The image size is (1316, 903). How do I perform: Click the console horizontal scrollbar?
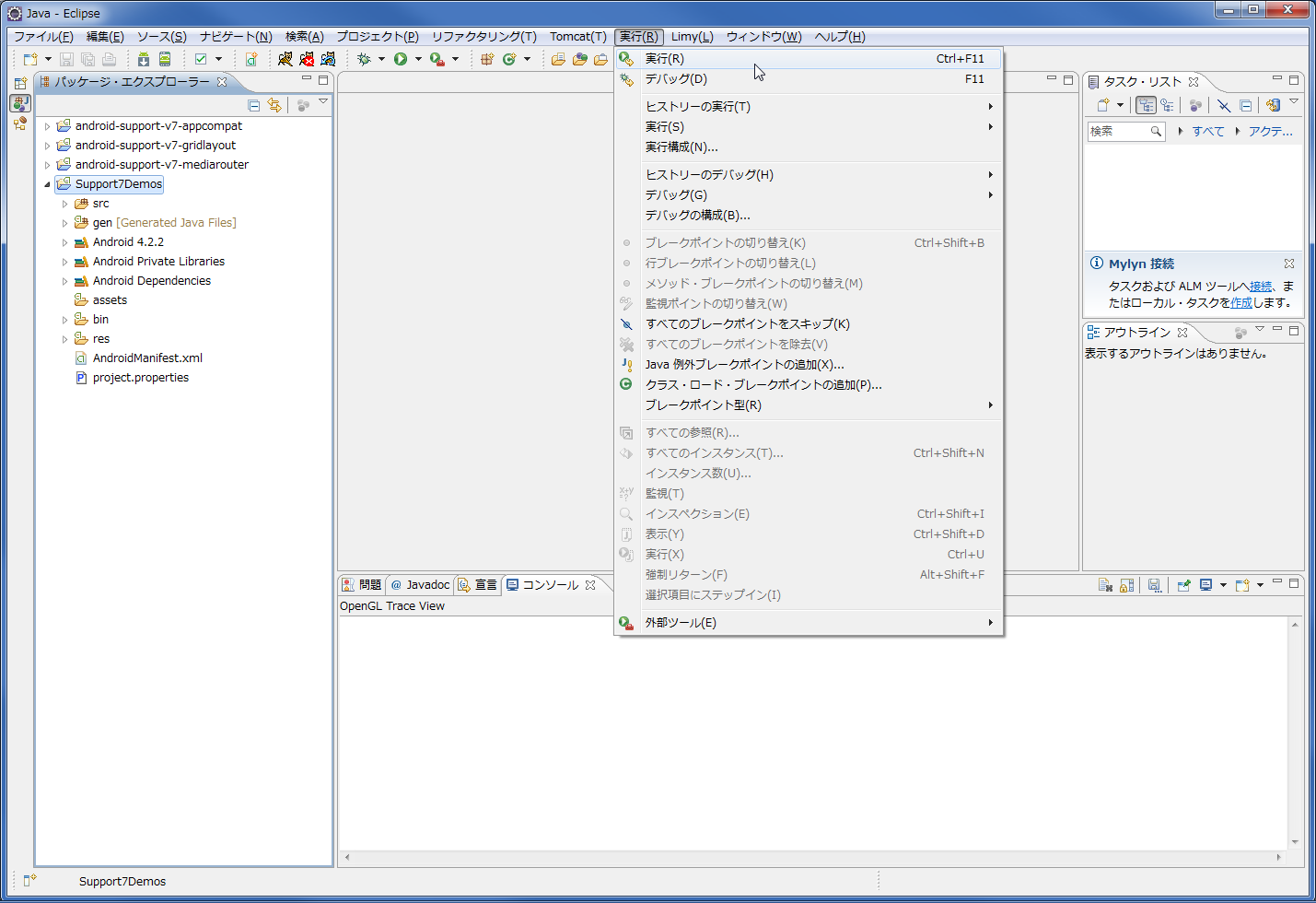click(x=812, y=857)
